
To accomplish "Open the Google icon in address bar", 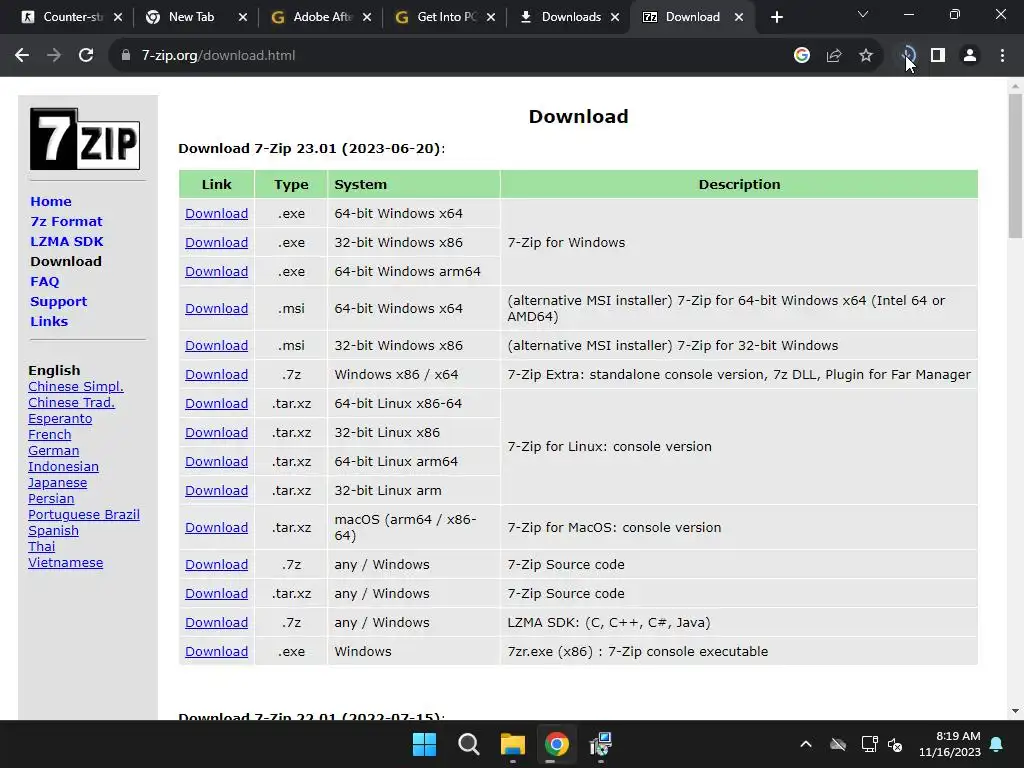I will (x=802, y=56).
